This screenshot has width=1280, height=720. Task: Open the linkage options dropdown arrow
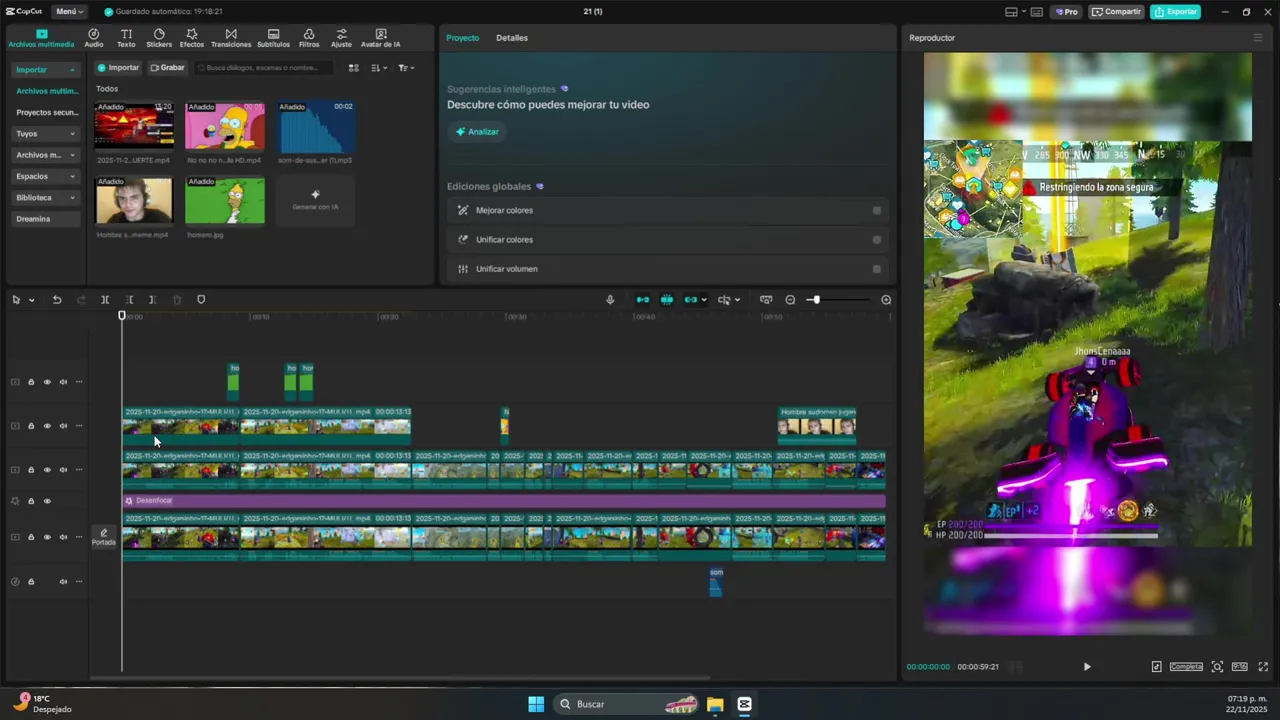coord(704,300)
